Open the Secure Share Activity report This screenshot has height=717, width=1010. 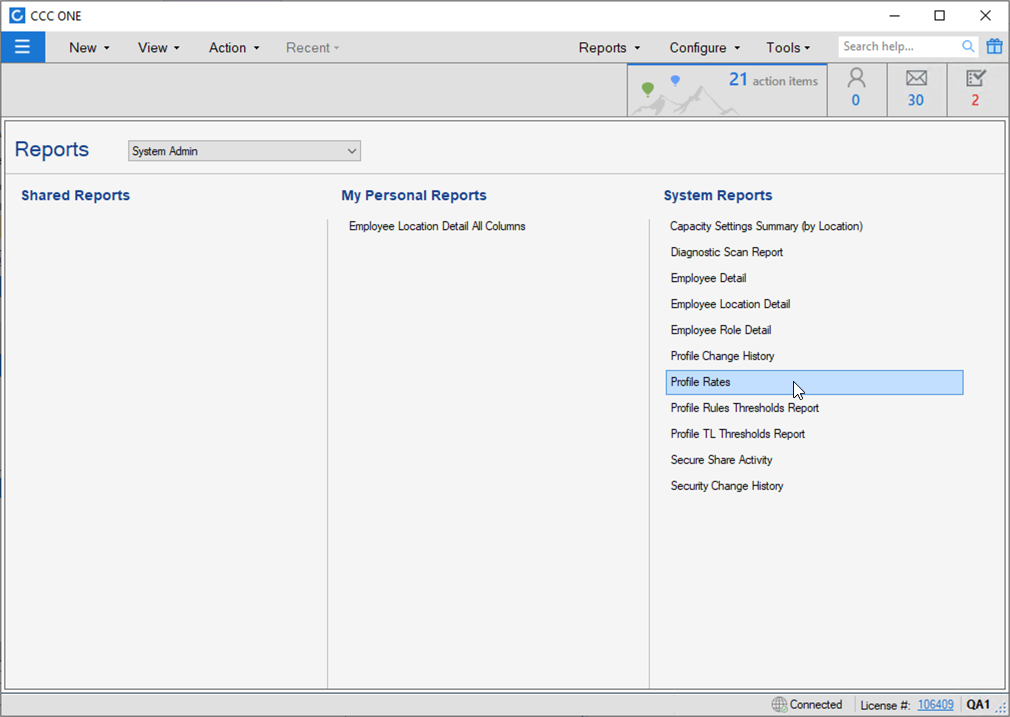tap(721, 460)
